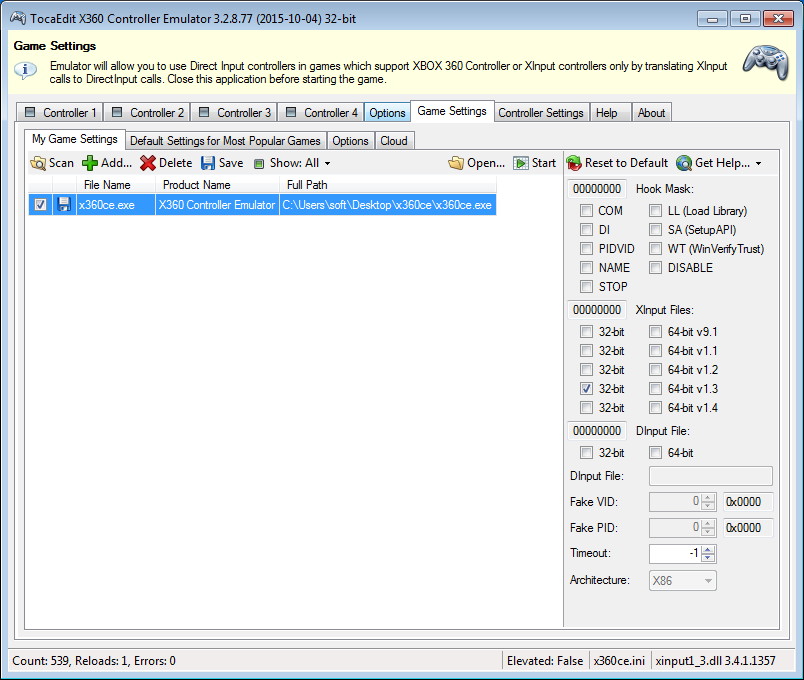Open the Architecture X86 combo box
Image resolution: width=804 pixels, height=680 pixels.
pos(682,581)
